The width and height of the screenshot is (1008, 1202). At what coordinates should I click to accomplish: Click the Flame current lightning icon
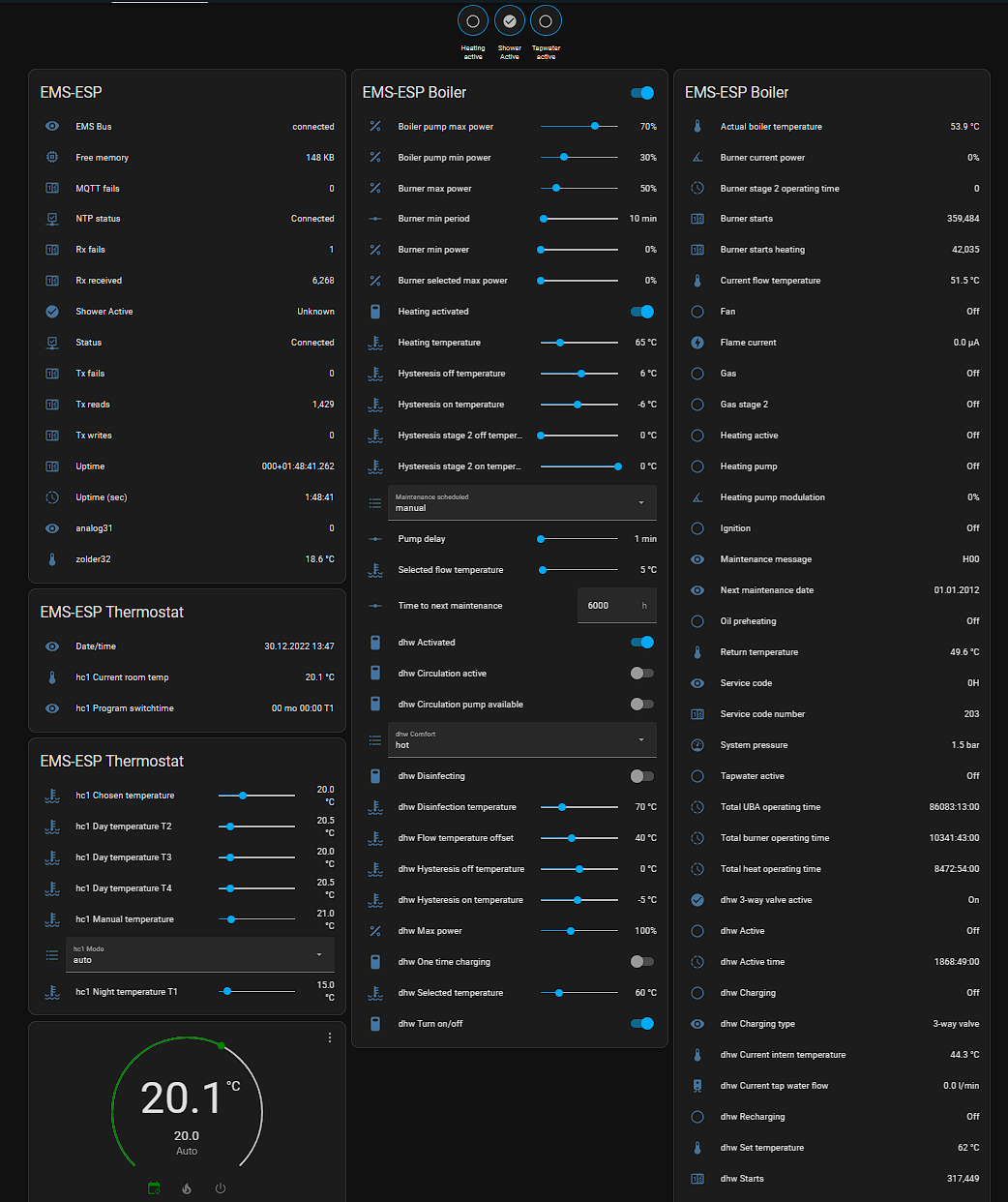[x=697, y=343]
